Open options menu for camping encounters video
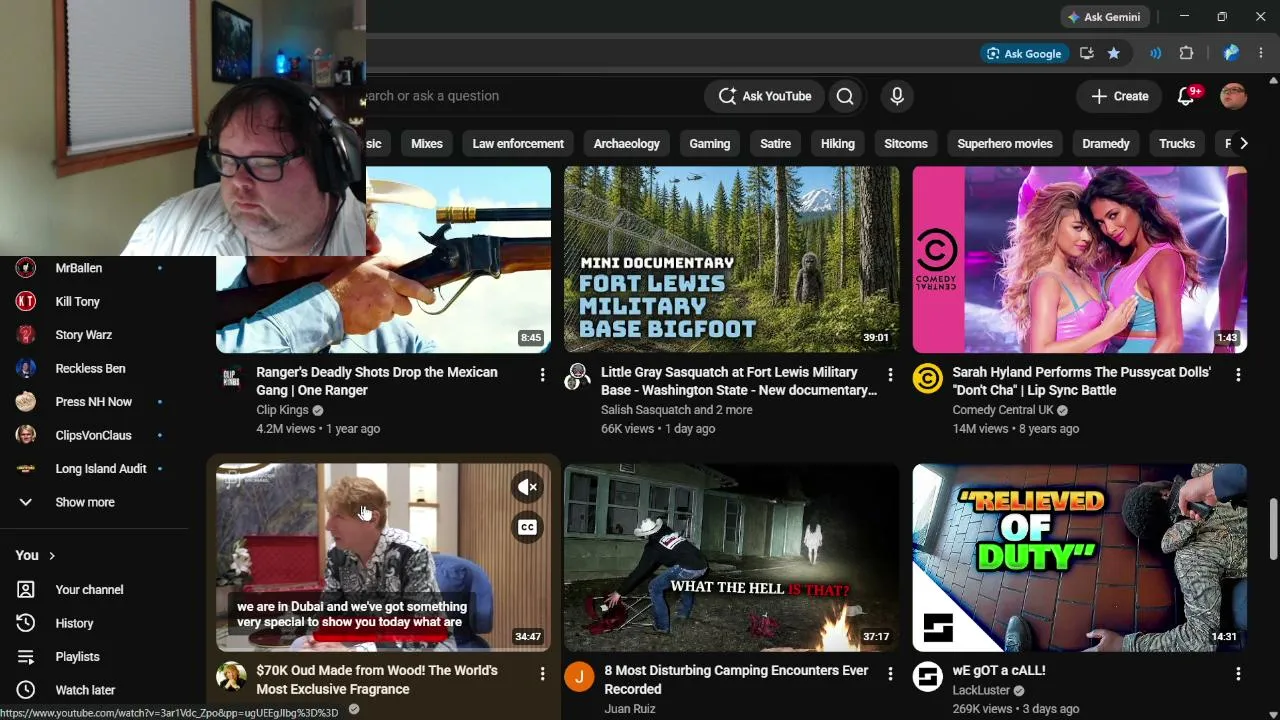This screenshot has width=1280, height=720. point(890,675)
